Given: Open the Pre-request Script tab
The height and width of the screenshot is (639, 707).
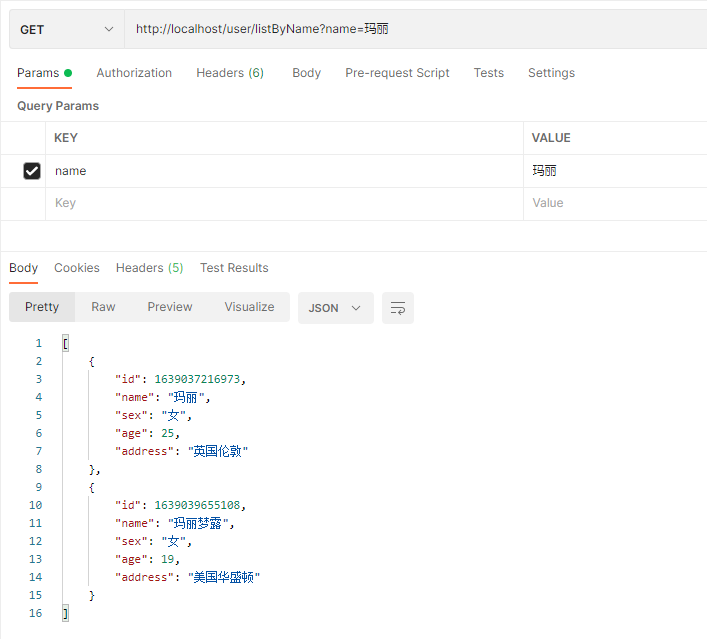Looking at the screenshot, I should point(397,73).
